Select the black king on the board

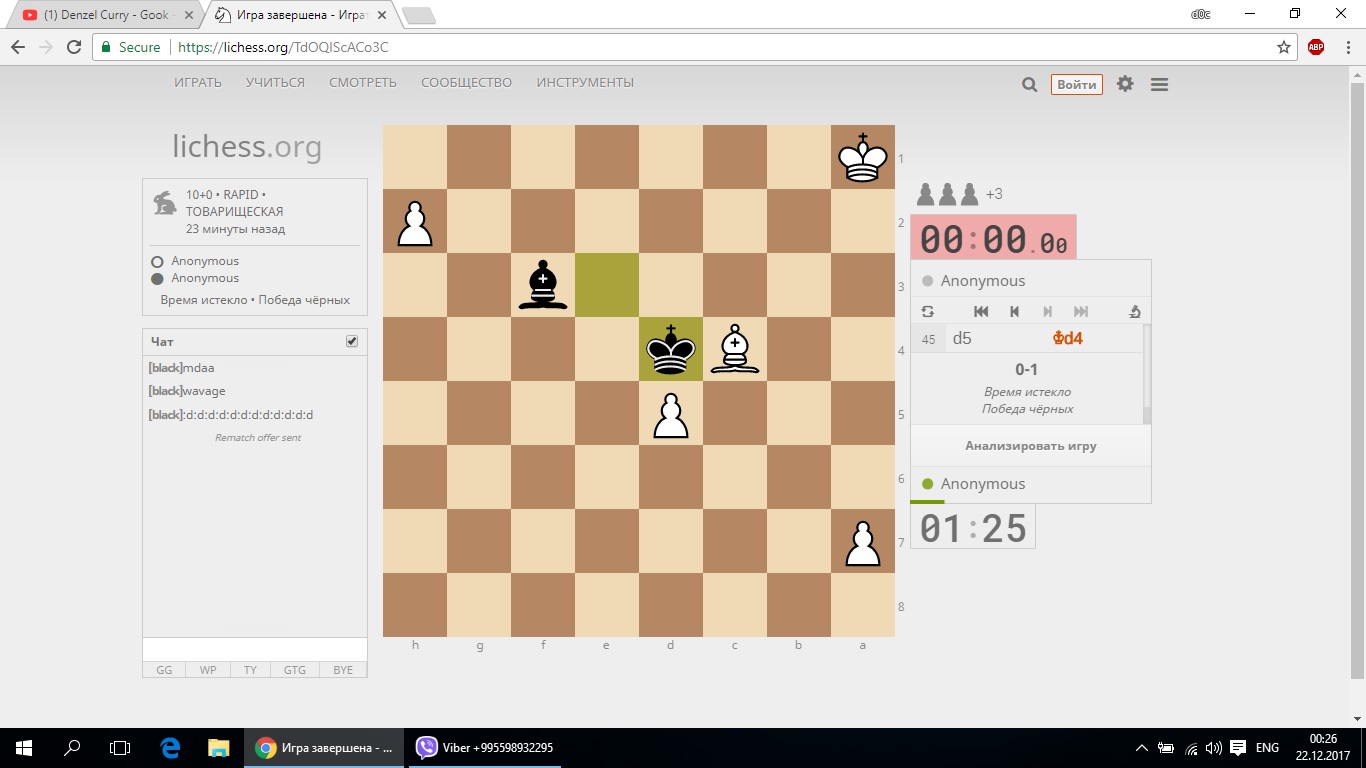pos(670,349)
